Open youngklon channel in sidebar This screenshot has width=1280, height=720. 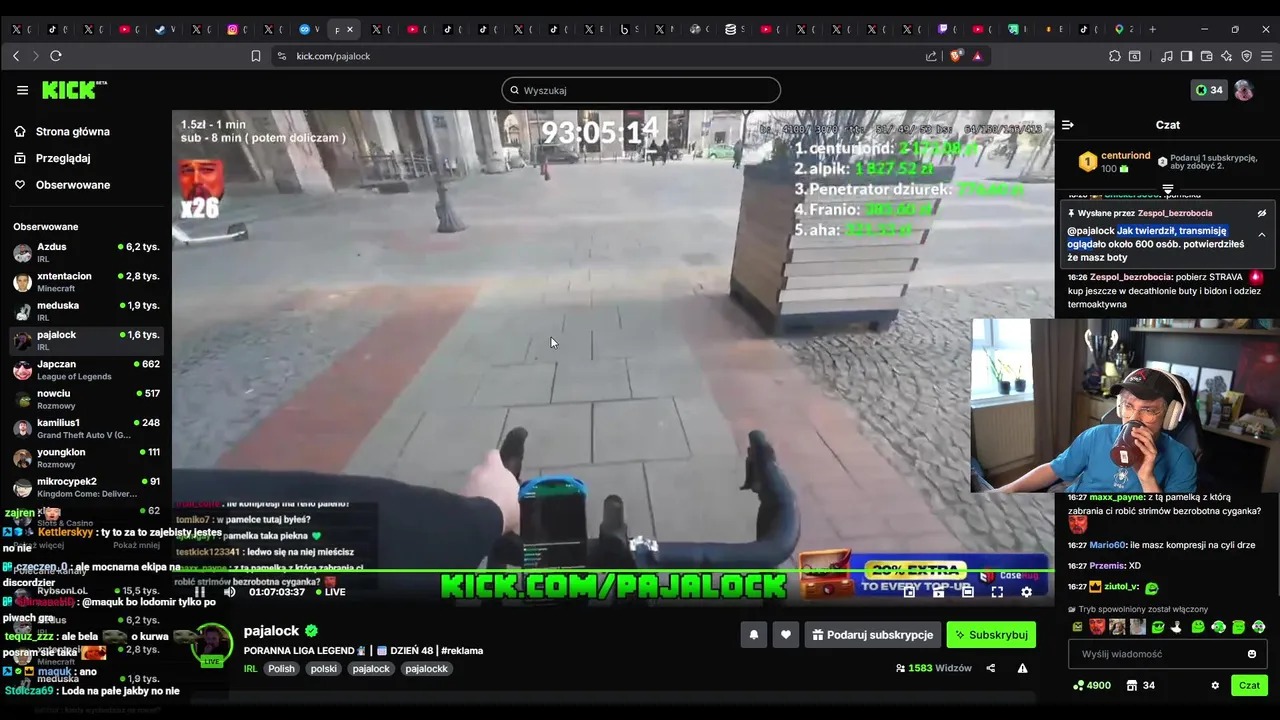click(x=86, y=458)
